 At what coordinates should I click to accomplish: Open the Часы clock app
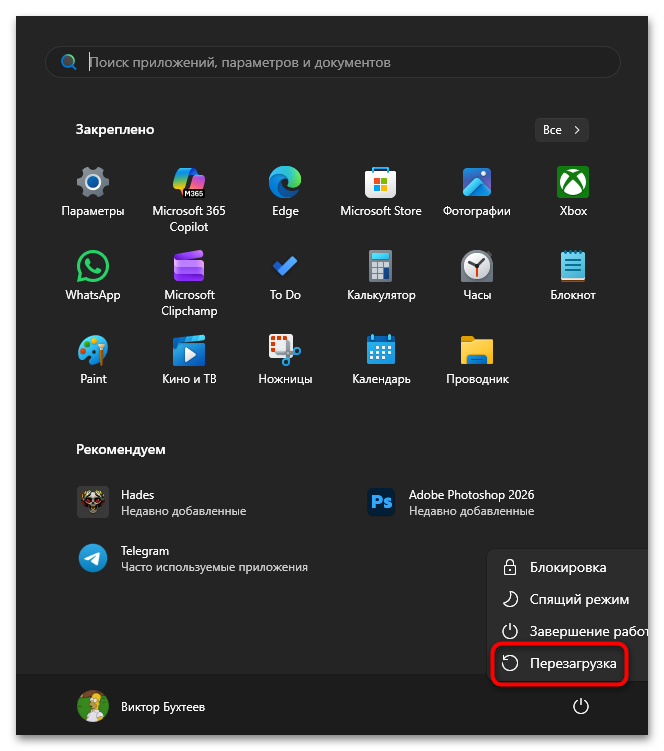click(477, 275)
